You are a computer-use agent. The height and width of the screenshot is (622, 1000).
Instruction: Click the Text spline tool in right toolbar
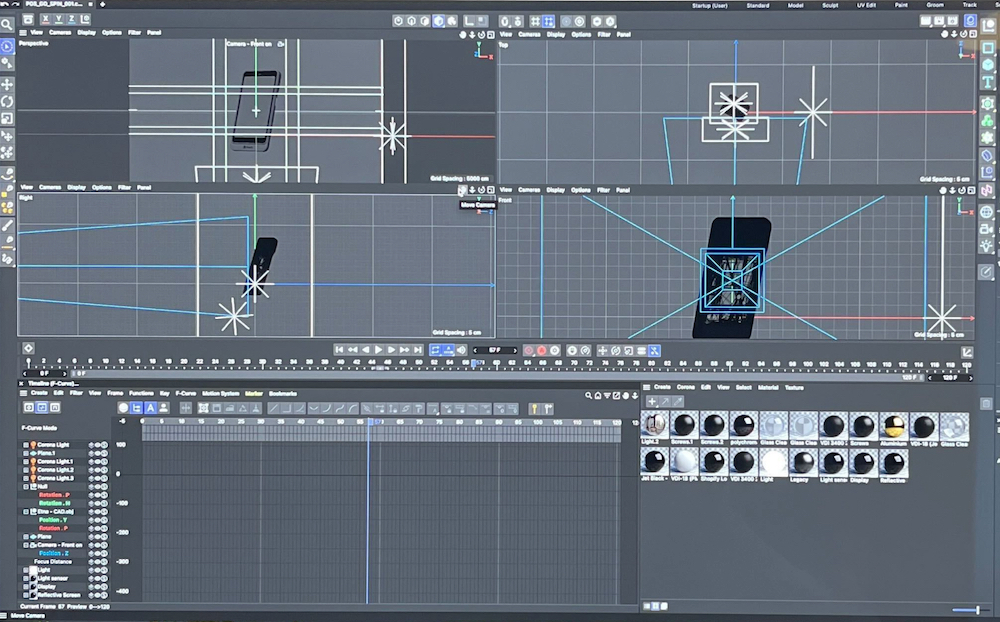pyautogui.click(x=988, y=82)
